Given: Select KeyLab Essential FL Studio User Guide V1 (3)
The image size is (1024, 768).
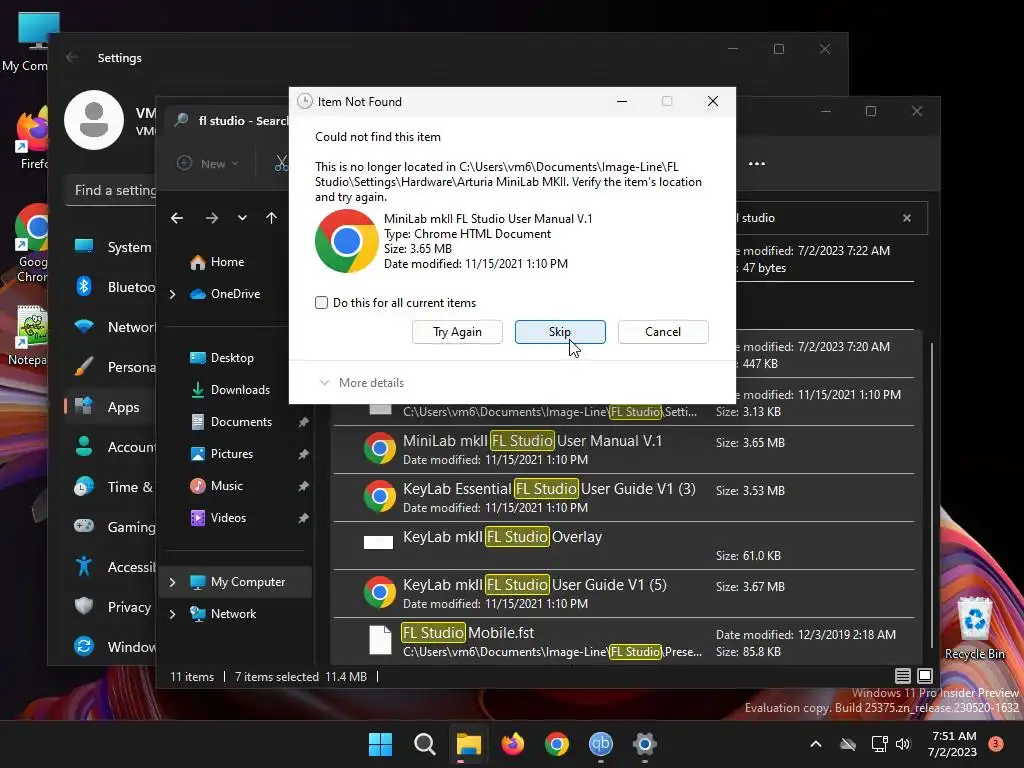Looking at the screenshot, I should [x=624, y=498].
